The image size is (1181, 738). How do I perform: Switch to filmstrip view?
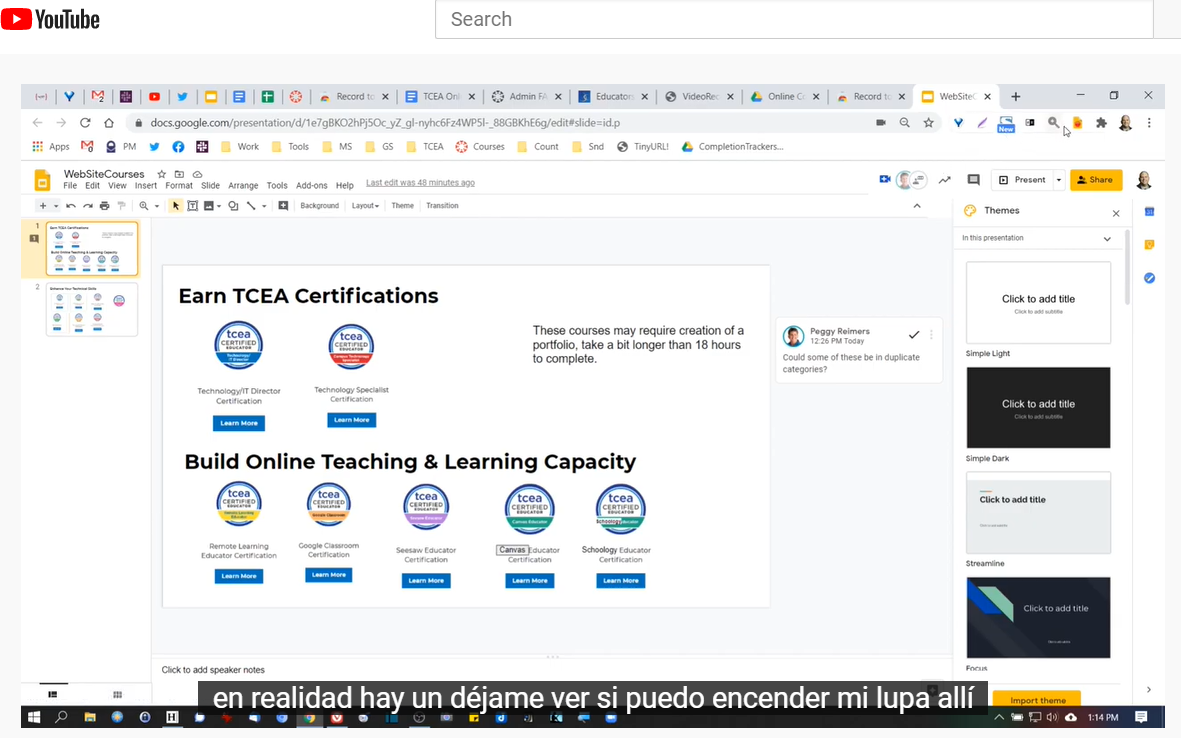point(53,694)
